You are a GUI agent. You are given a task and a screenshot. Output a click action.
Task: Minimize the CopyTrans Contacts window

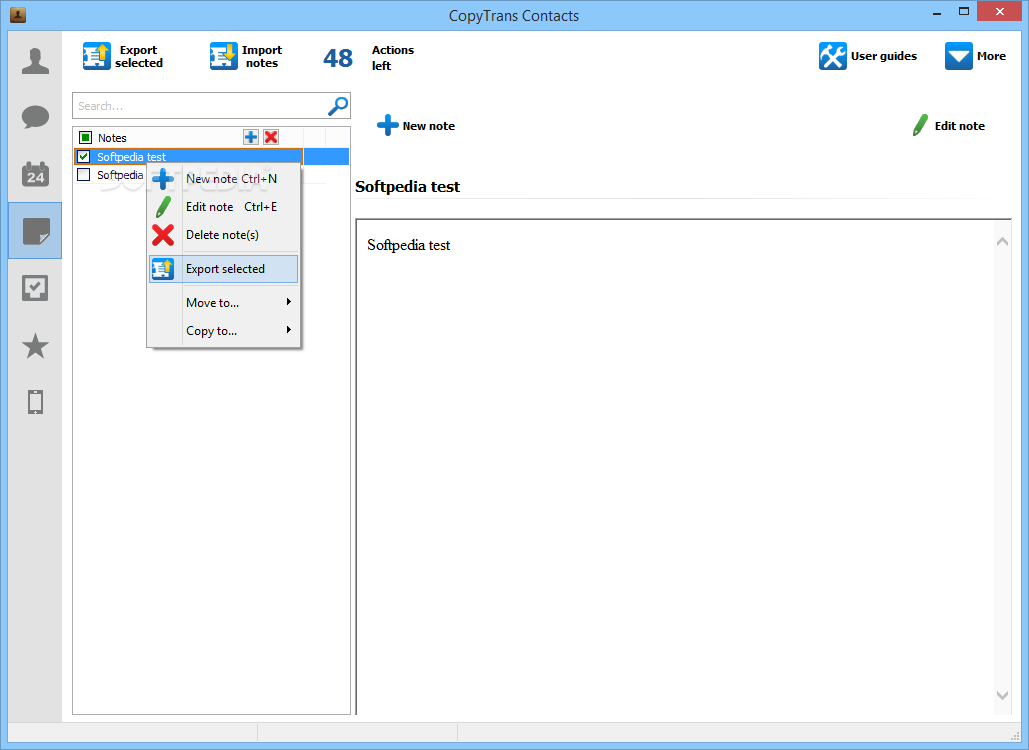937,12
